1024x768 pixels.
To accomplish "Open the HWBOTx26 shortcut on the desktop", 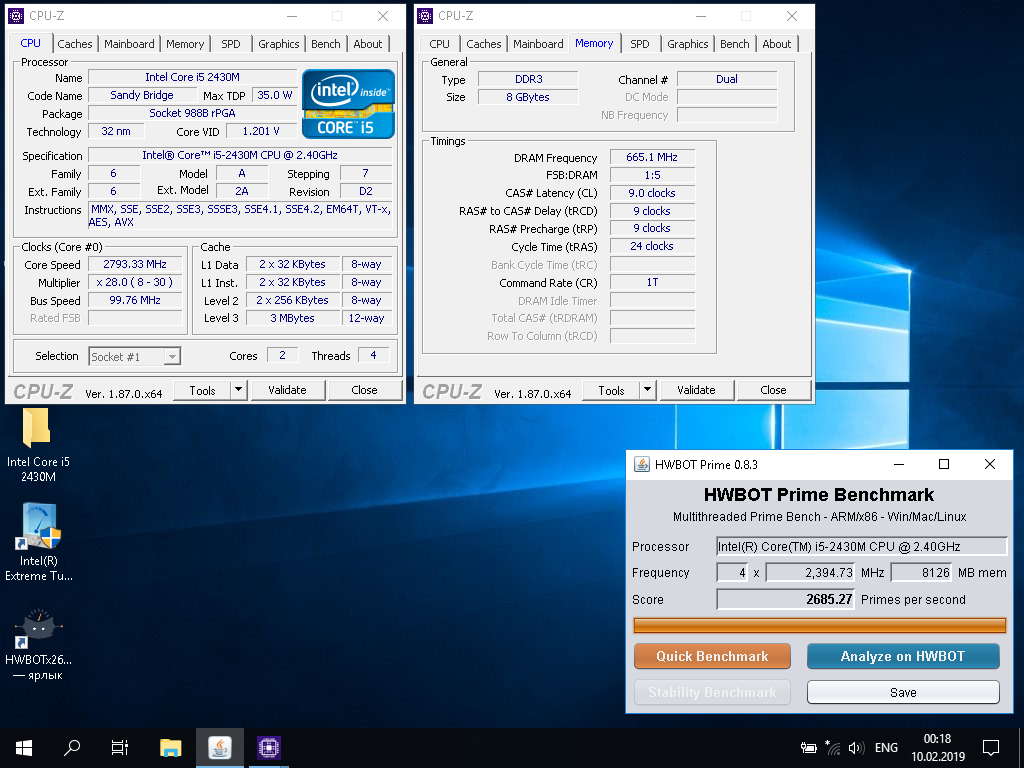I will tap(39, 645).
